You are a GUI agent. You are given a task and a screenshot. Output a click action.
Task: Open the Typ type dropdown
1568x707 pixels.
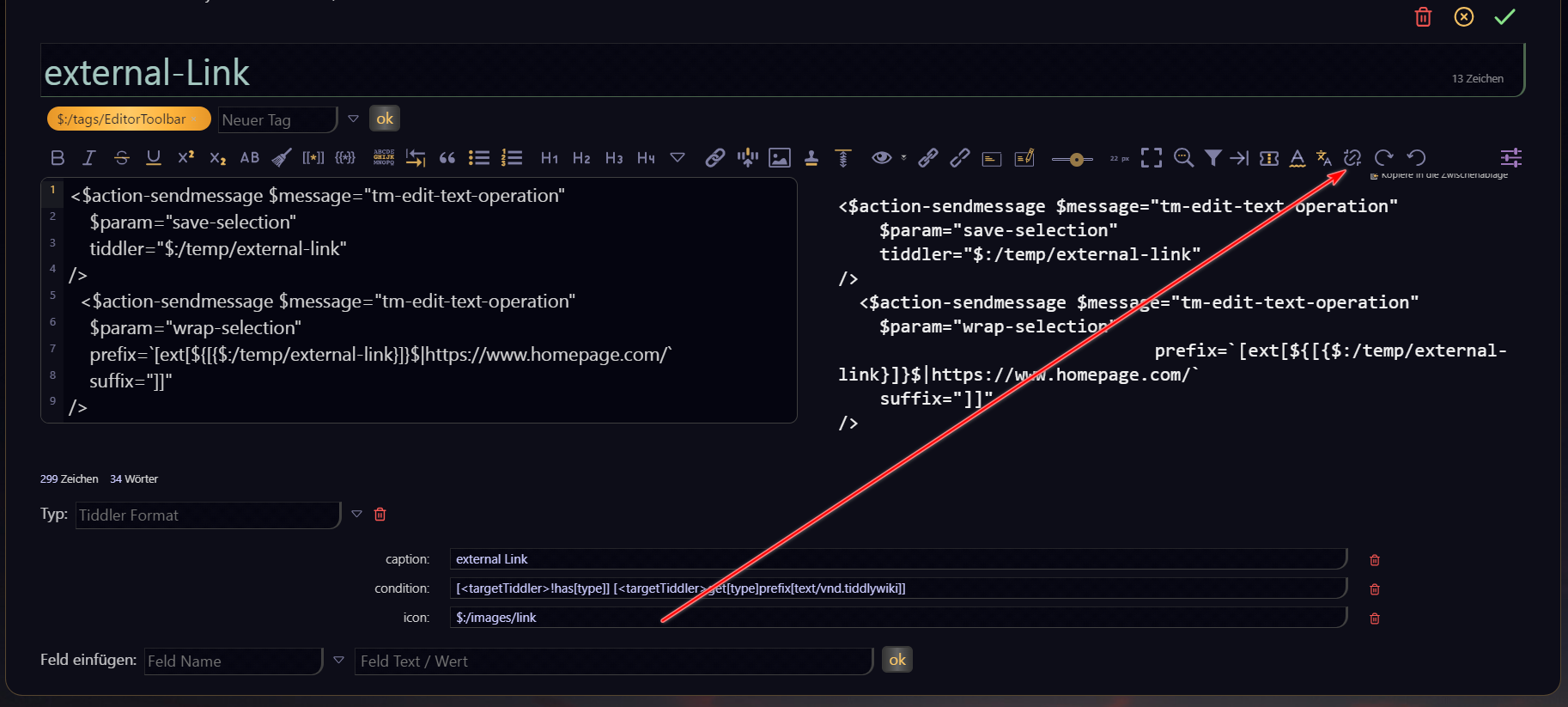357,515
